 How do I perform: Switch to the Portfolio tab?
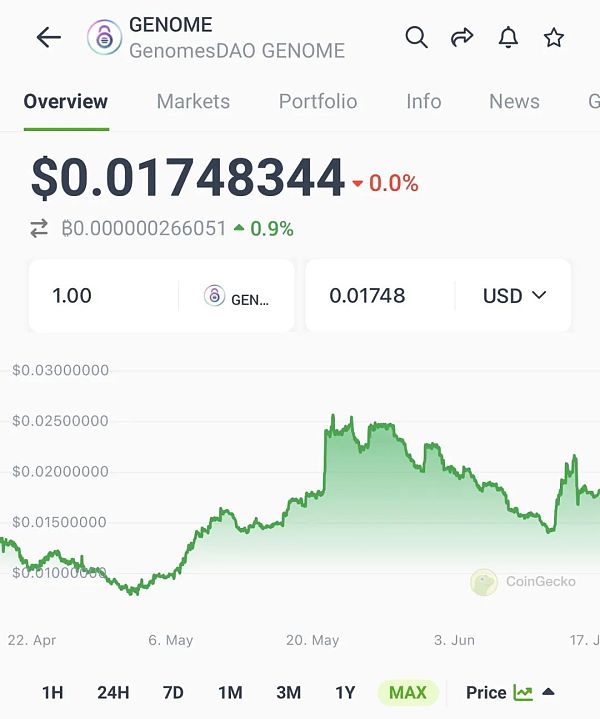[x=318, y=101]
